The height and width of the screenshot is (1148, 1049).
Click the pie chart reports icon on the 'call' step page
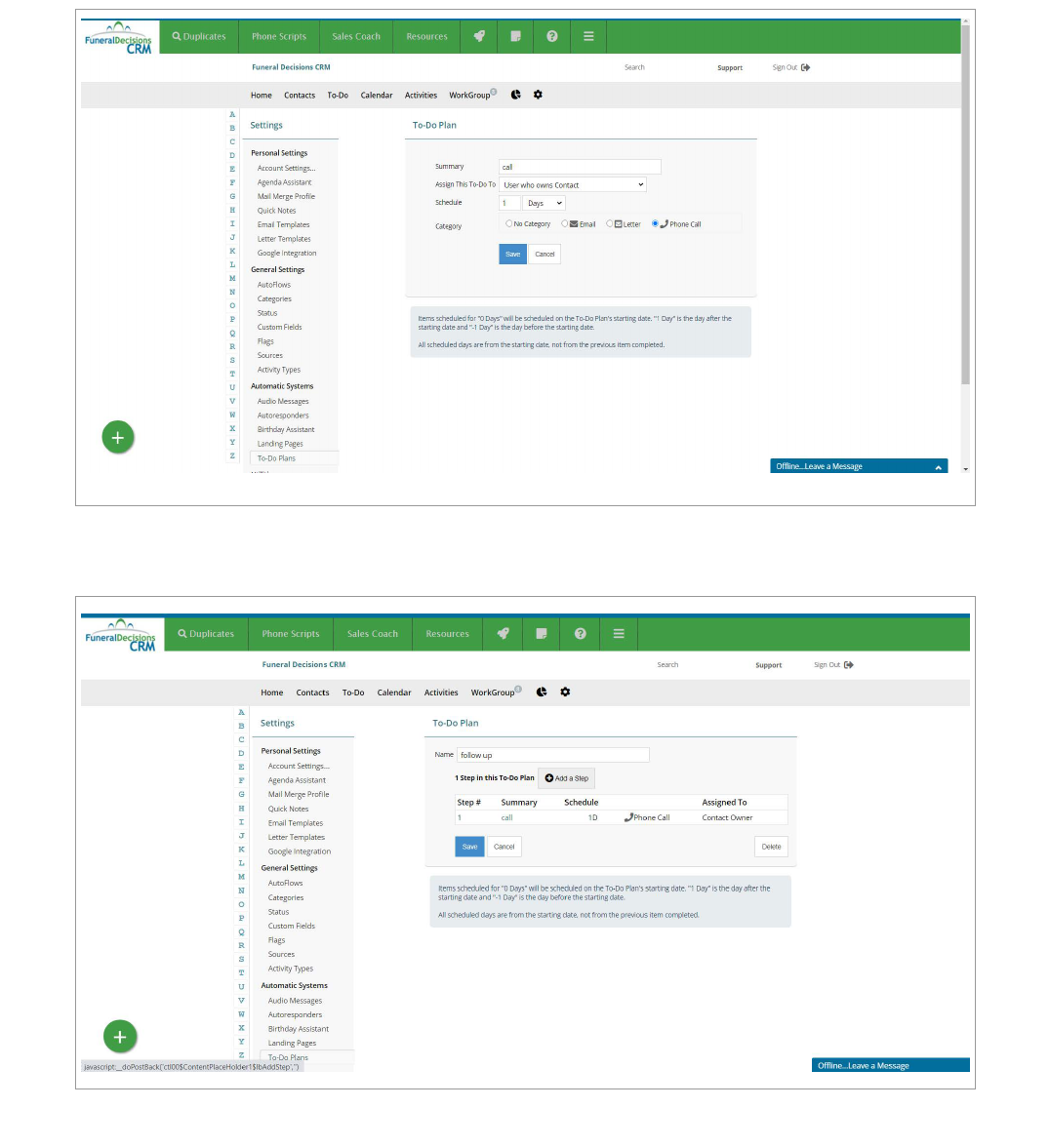(x=515, y=95)
